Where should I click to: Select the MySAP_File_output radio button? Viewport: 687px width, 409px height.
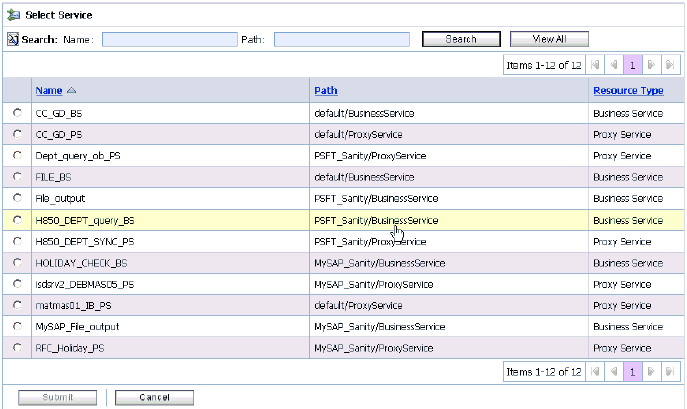pyautogui.click(x=17, y=326)
